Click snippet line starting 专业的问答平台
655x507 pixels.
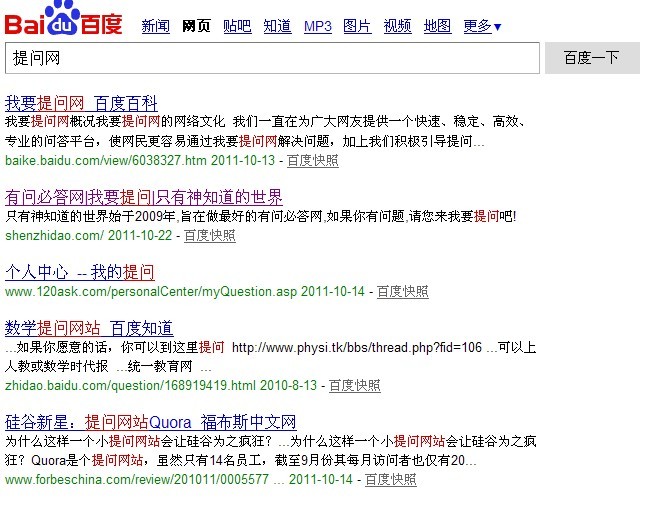245,142
